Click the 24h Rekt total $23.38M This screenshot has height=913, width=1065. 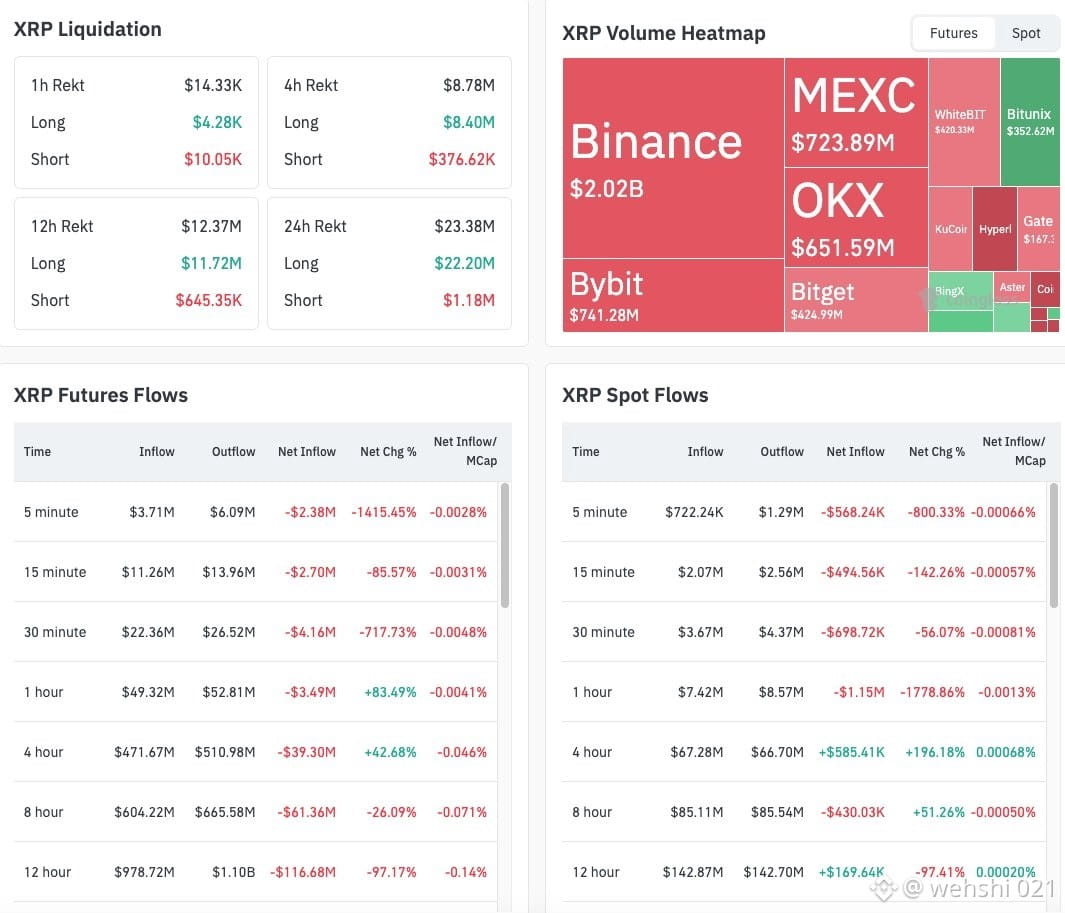[465, 226]
